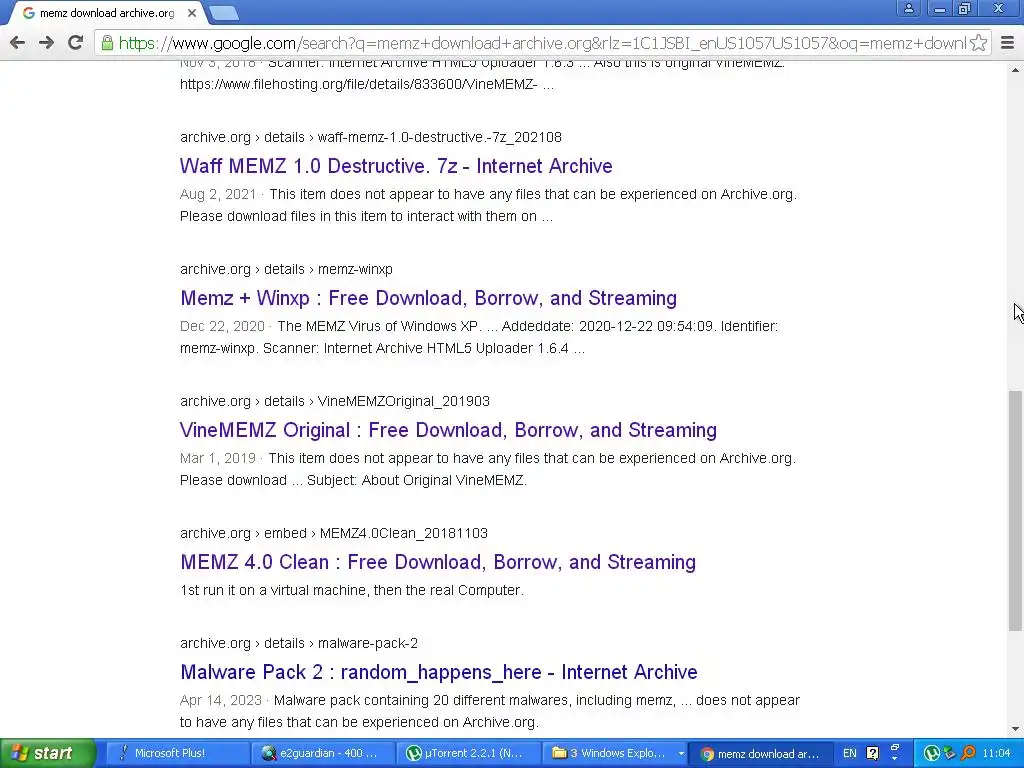Switch to e2guardian taskbar window
The image size is (1024, 768).
coord(323,753)
